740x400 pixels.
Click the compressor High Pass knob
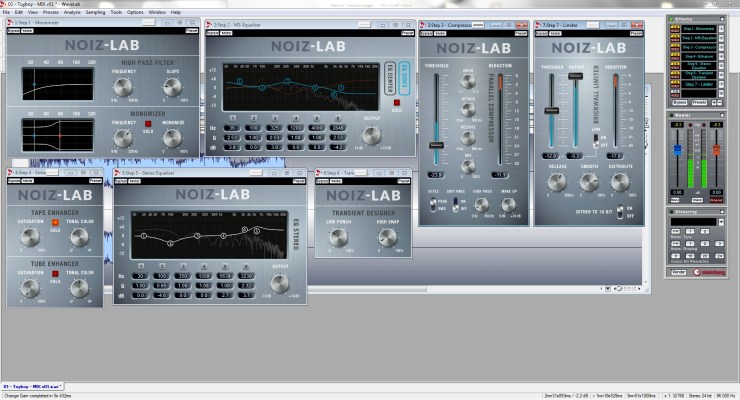(x=481, y=205)
